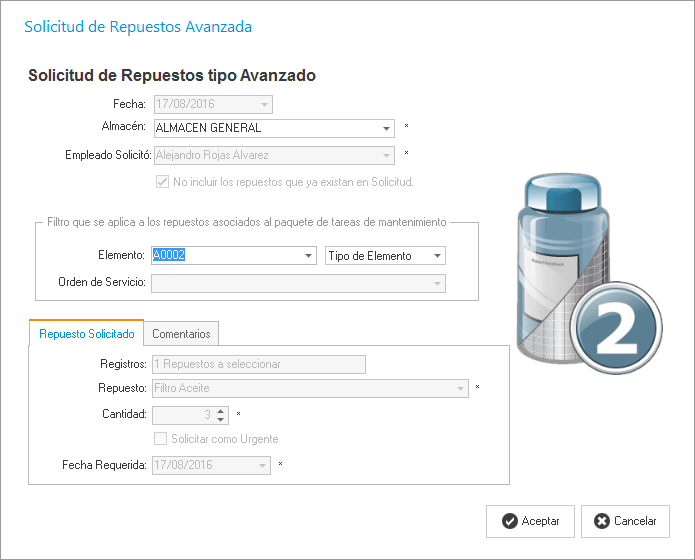Open the Repuesto Filtro Aceite dropdown
The image size is (695, 560).
460,388
